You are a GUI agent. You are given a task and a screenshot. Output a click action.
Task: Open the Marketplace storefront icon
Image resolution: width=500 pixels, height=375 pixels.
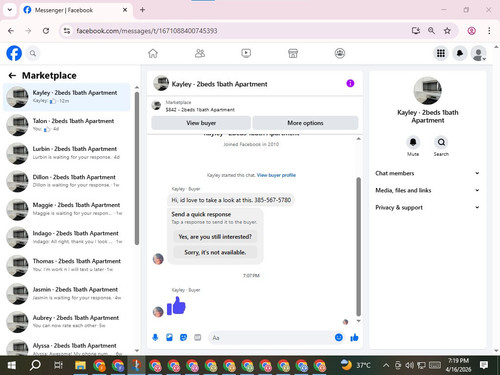point(293,53)
